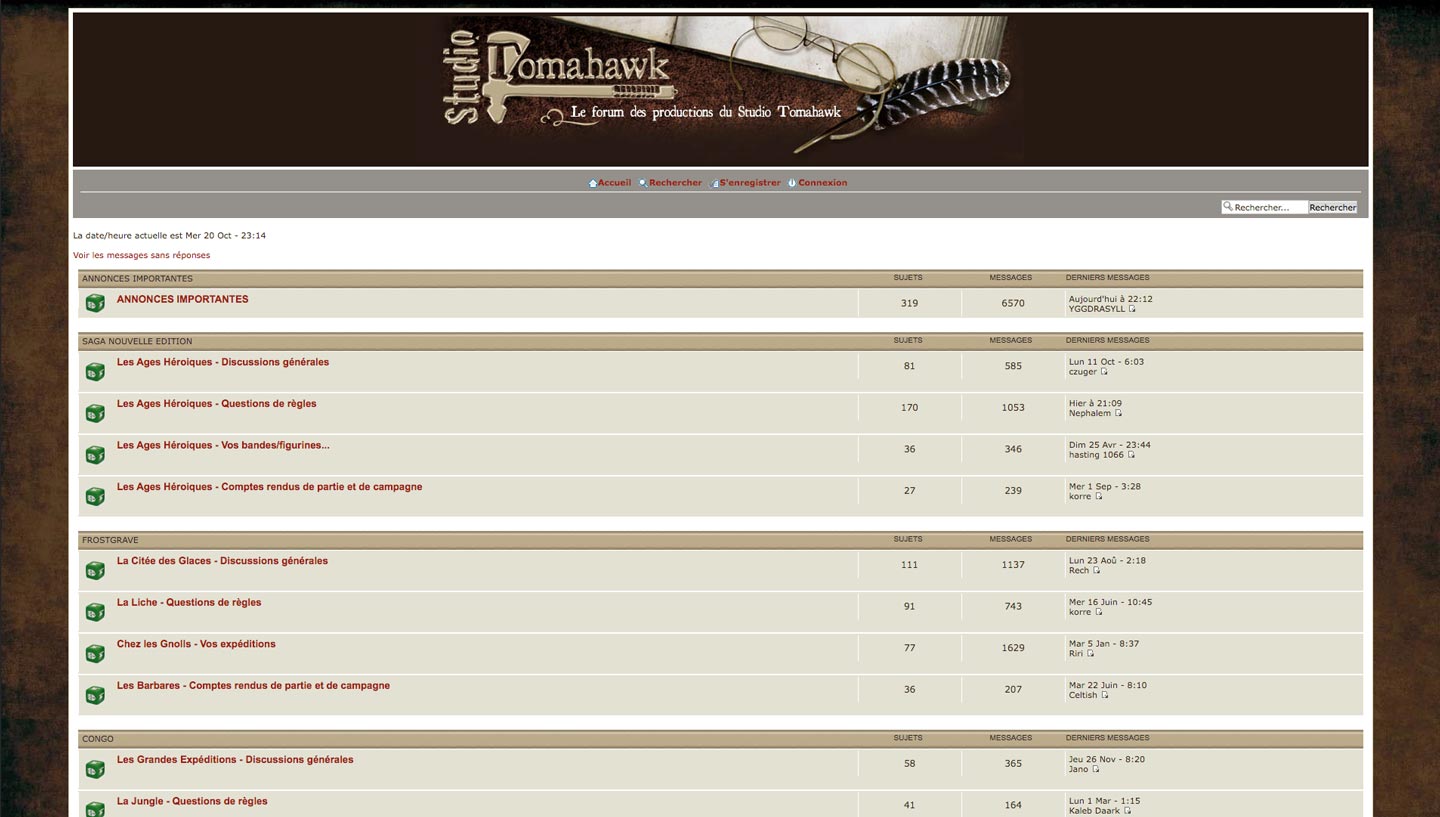Click the 6570 messages count

1013,304
